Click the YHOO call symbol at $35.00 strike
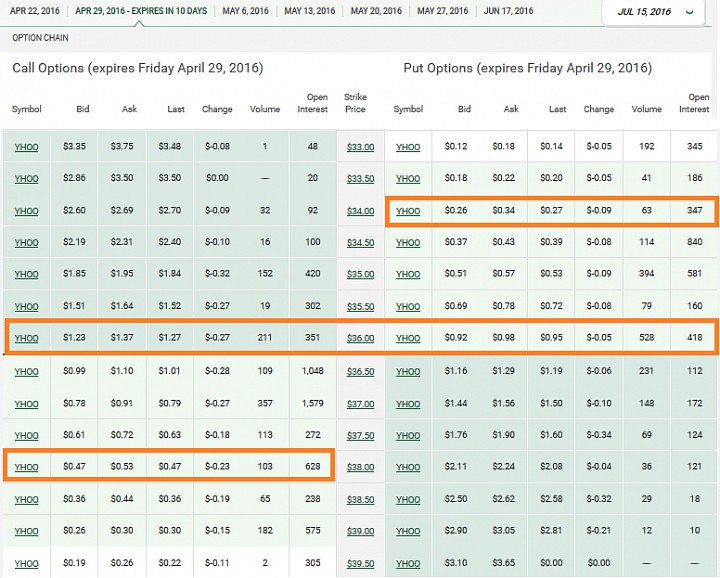 click(26, 275)
